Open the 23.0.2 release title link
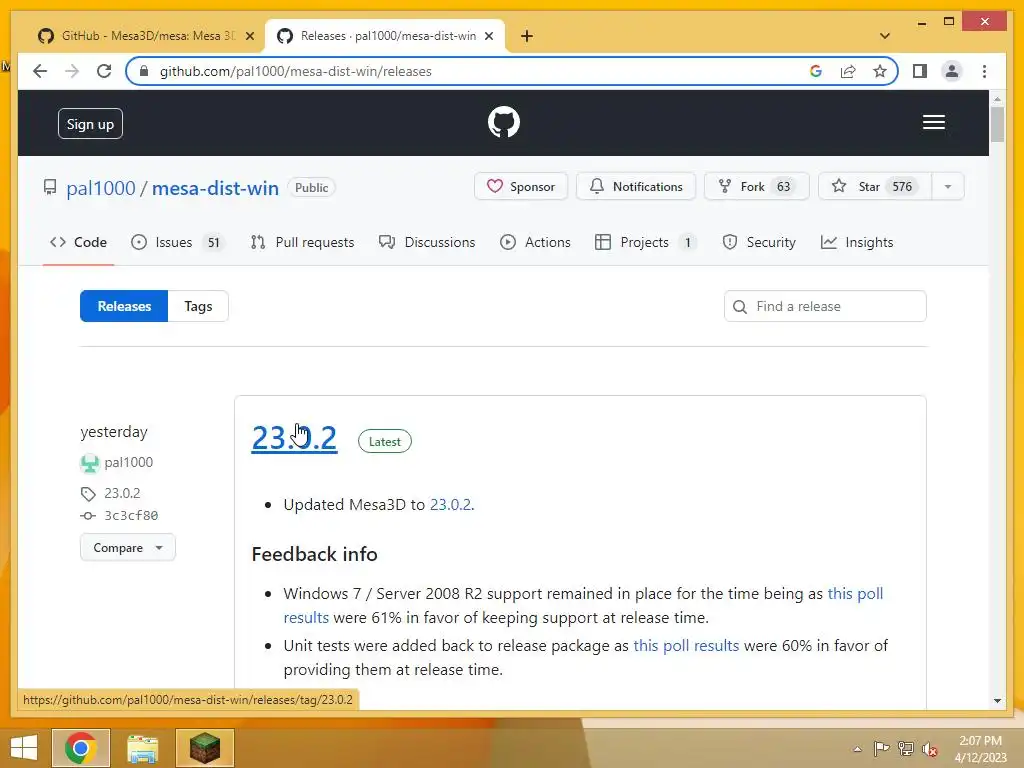 click(295, 438)
